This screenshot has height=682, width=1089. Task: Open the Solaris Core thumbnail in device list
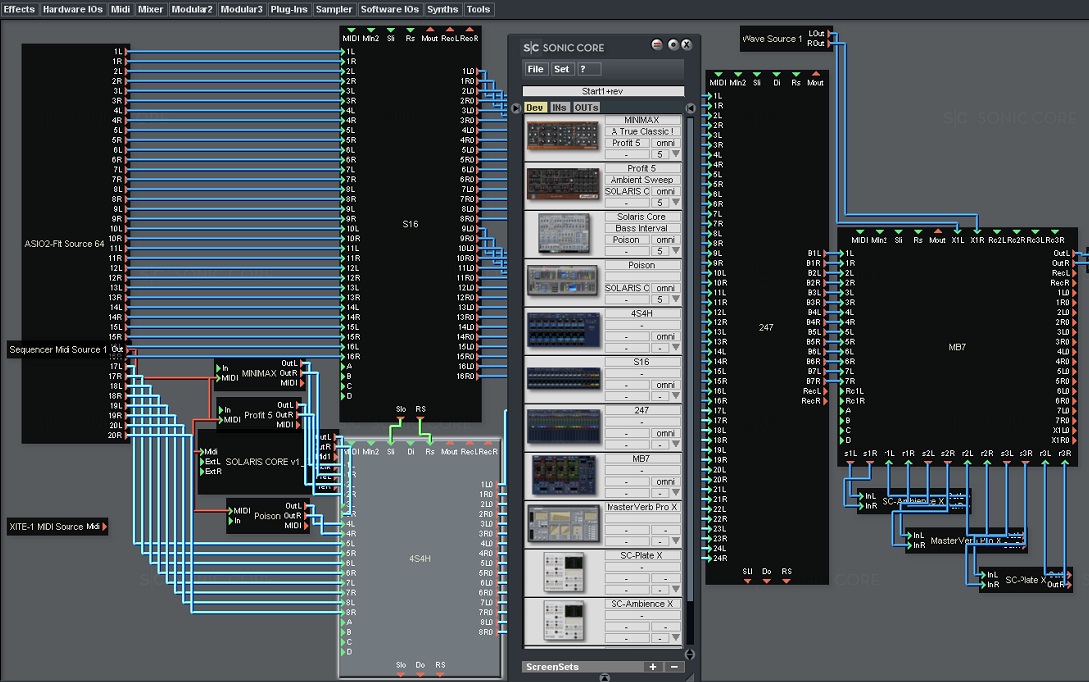(x=563, y=233)
